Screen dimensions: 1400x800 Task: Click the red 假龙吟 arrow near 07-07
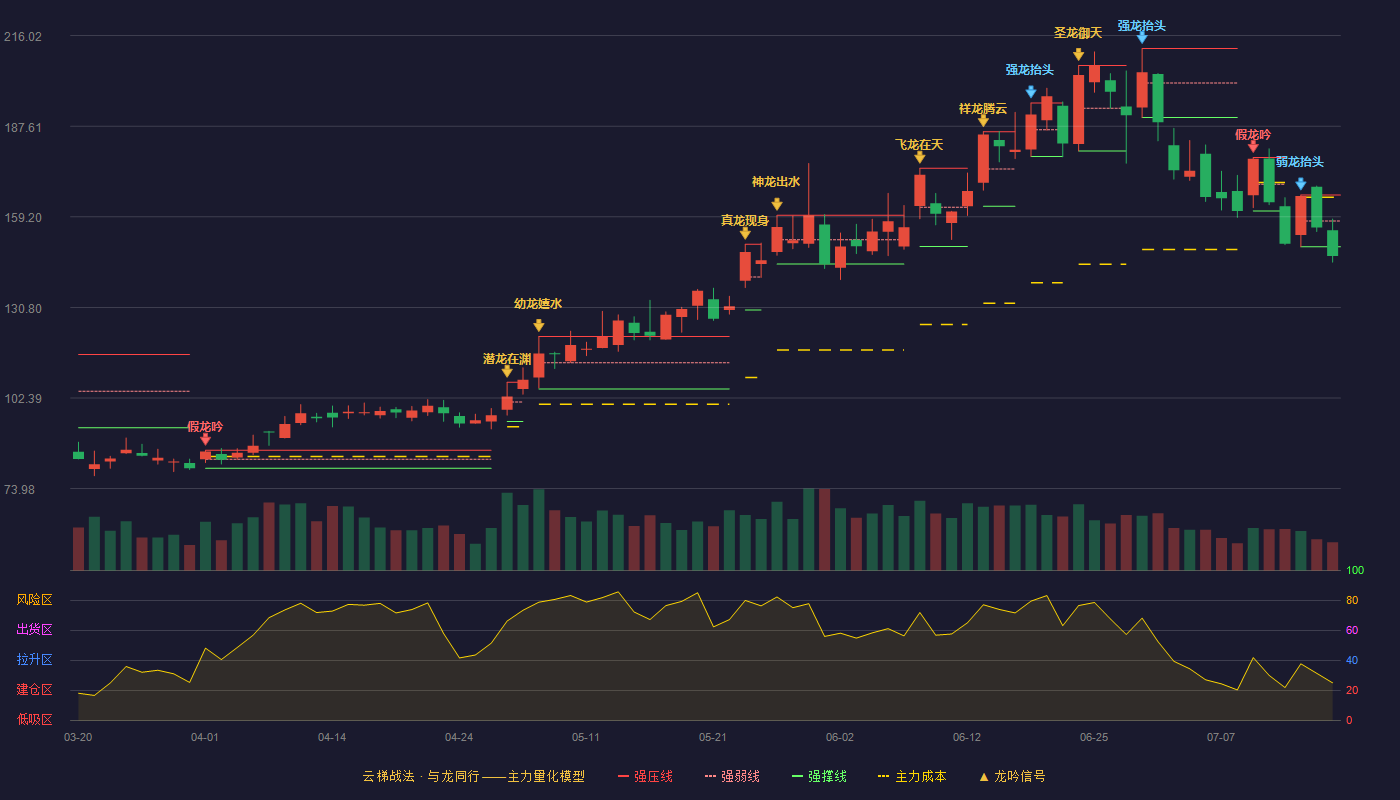(x=1253, y=147)
